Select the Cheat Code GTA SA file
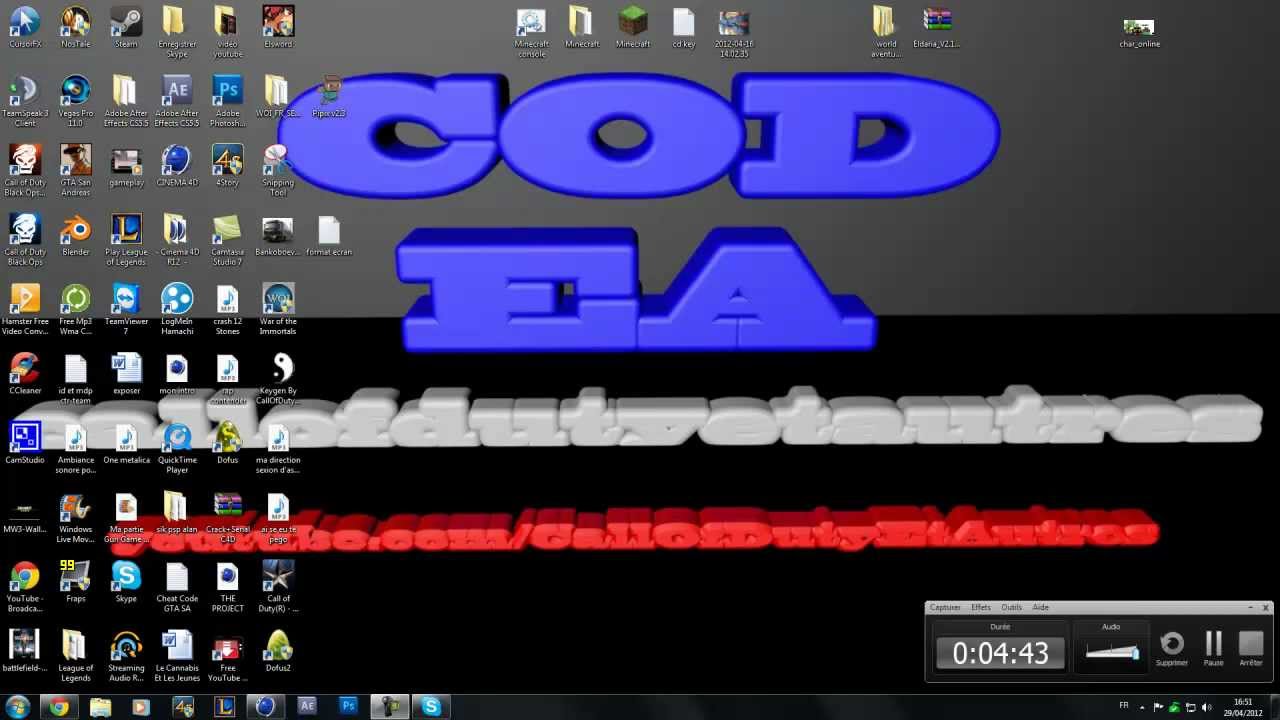The image size is (1280, 720). [x=177, y=585]
